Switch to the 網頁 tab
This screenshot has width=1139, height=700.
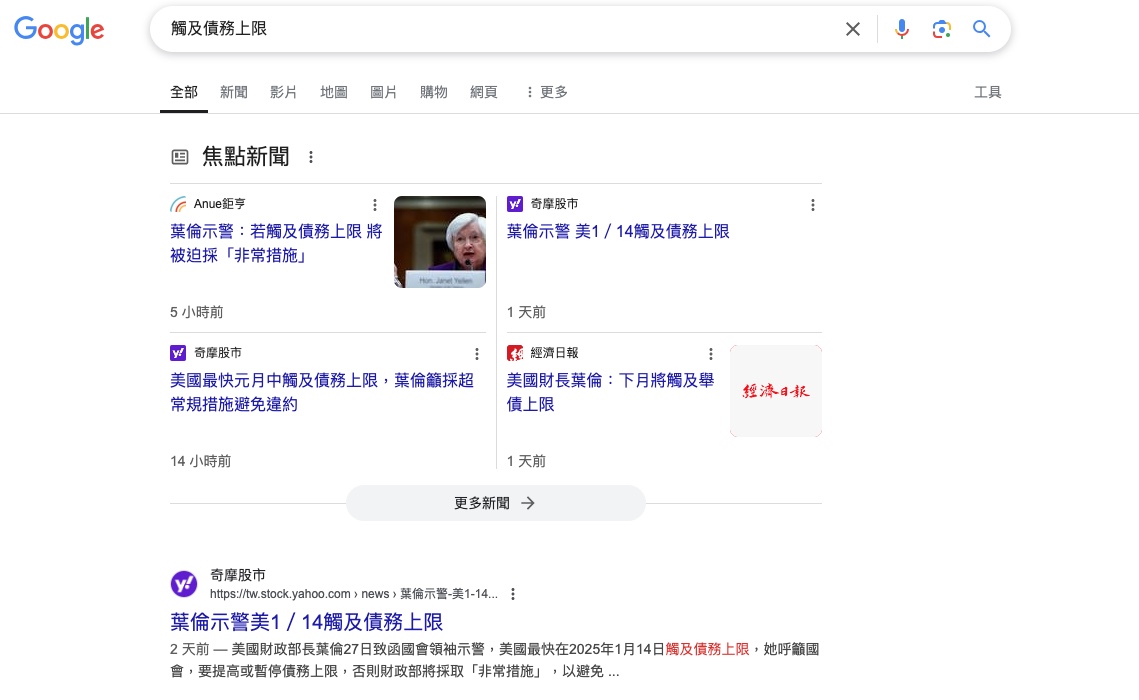[484, 92]
